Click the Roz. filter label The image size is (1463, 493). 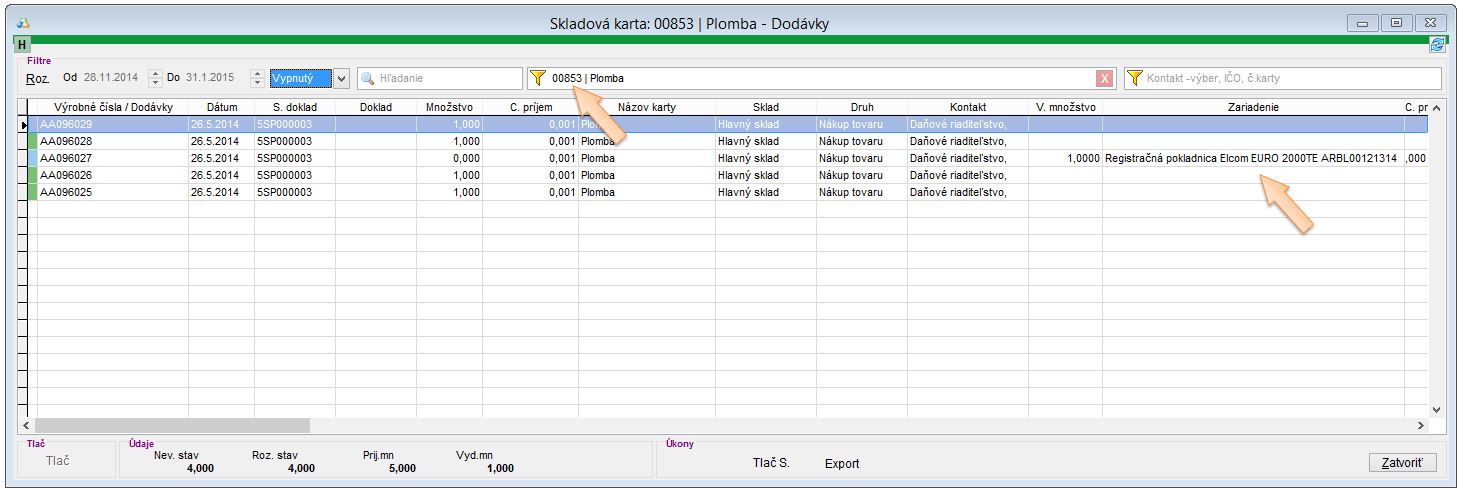tap(36, 78)
